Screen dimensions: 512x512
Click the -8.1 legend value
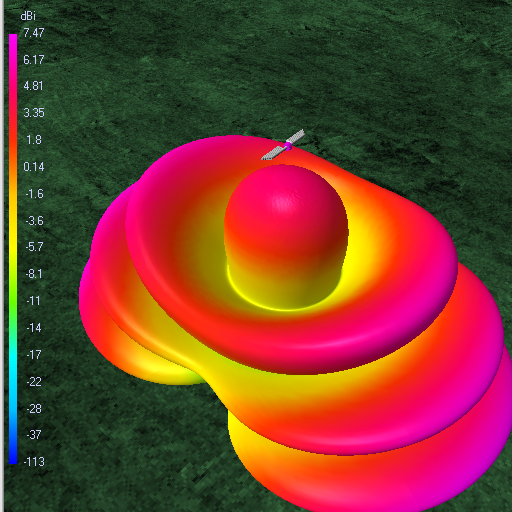tap(35, 274)
